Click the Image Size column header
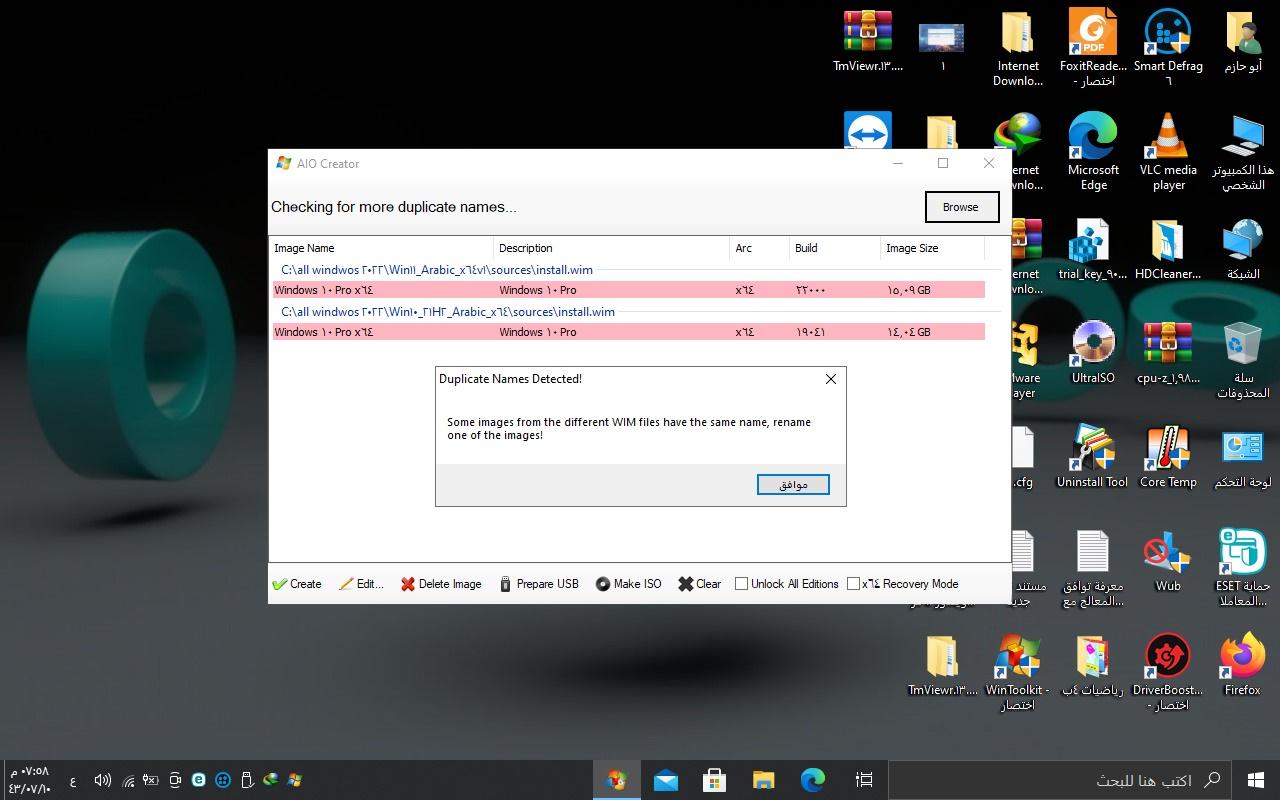 coord(932,248)
